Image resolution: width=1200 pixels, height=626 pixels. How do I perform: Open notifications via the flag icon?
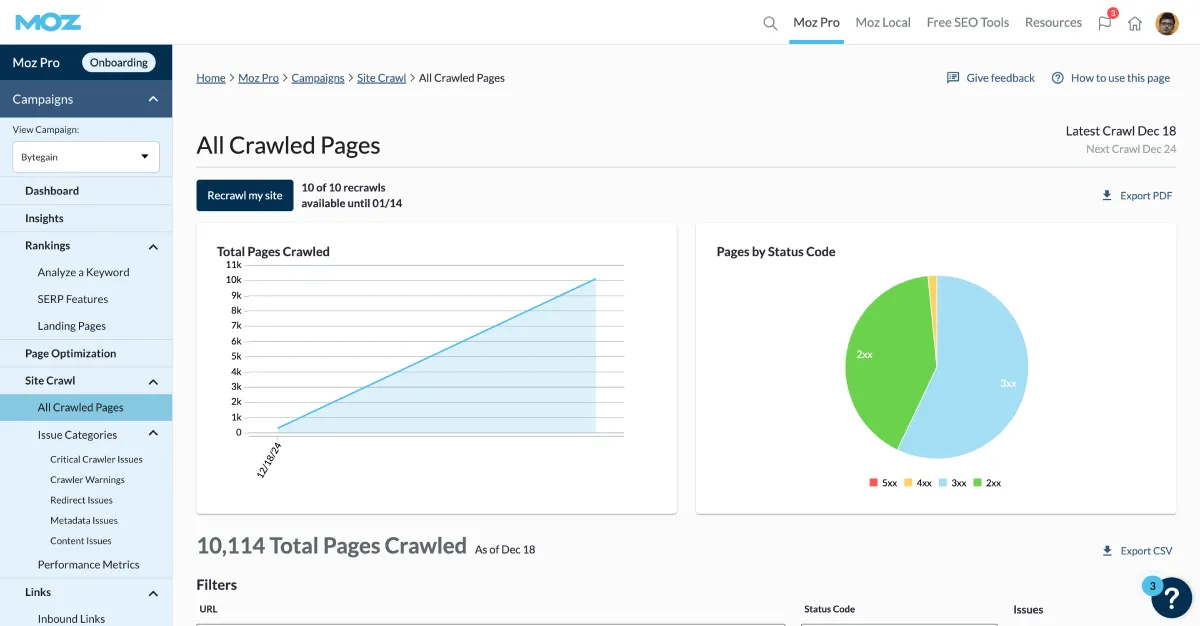[x=1104, y=22]
